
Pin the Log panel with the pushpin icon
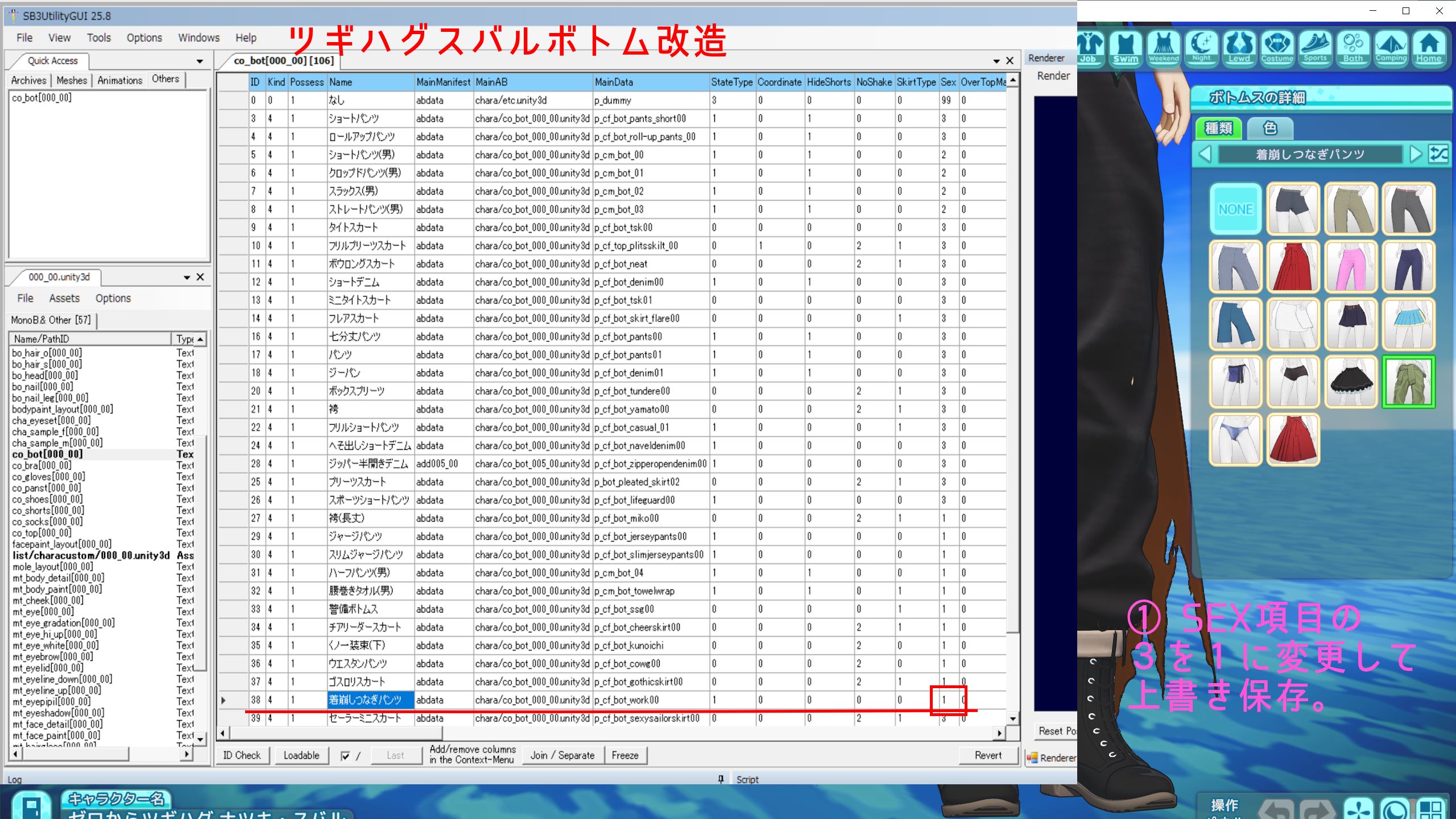(721, 779)
